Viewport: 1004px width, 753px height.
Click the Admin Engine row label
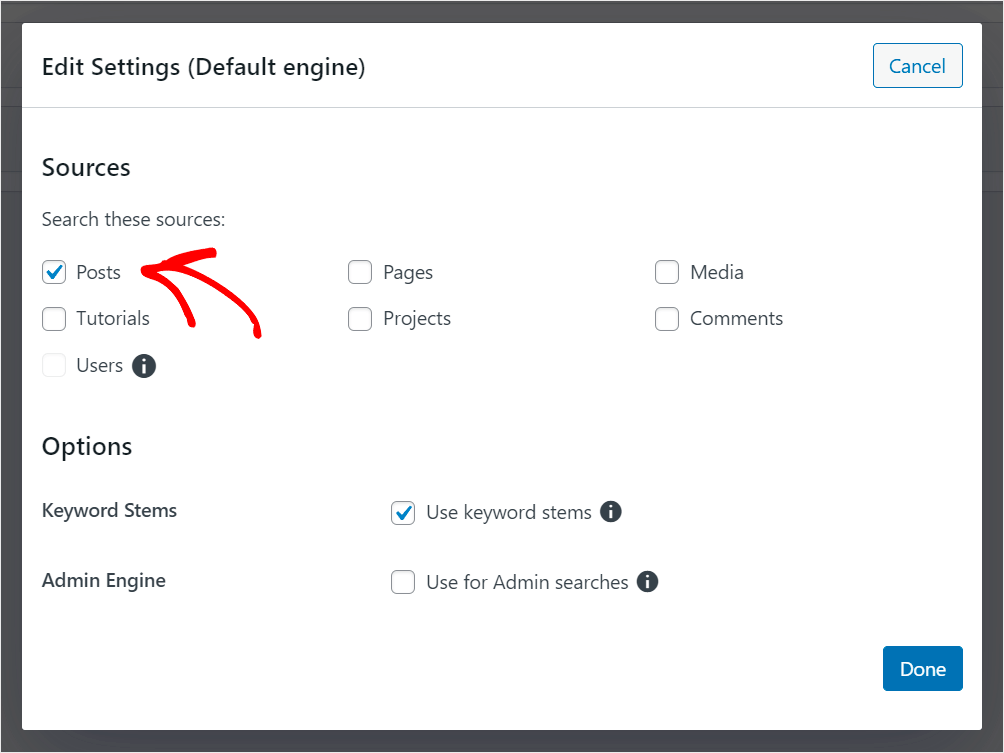coord(104,580)
